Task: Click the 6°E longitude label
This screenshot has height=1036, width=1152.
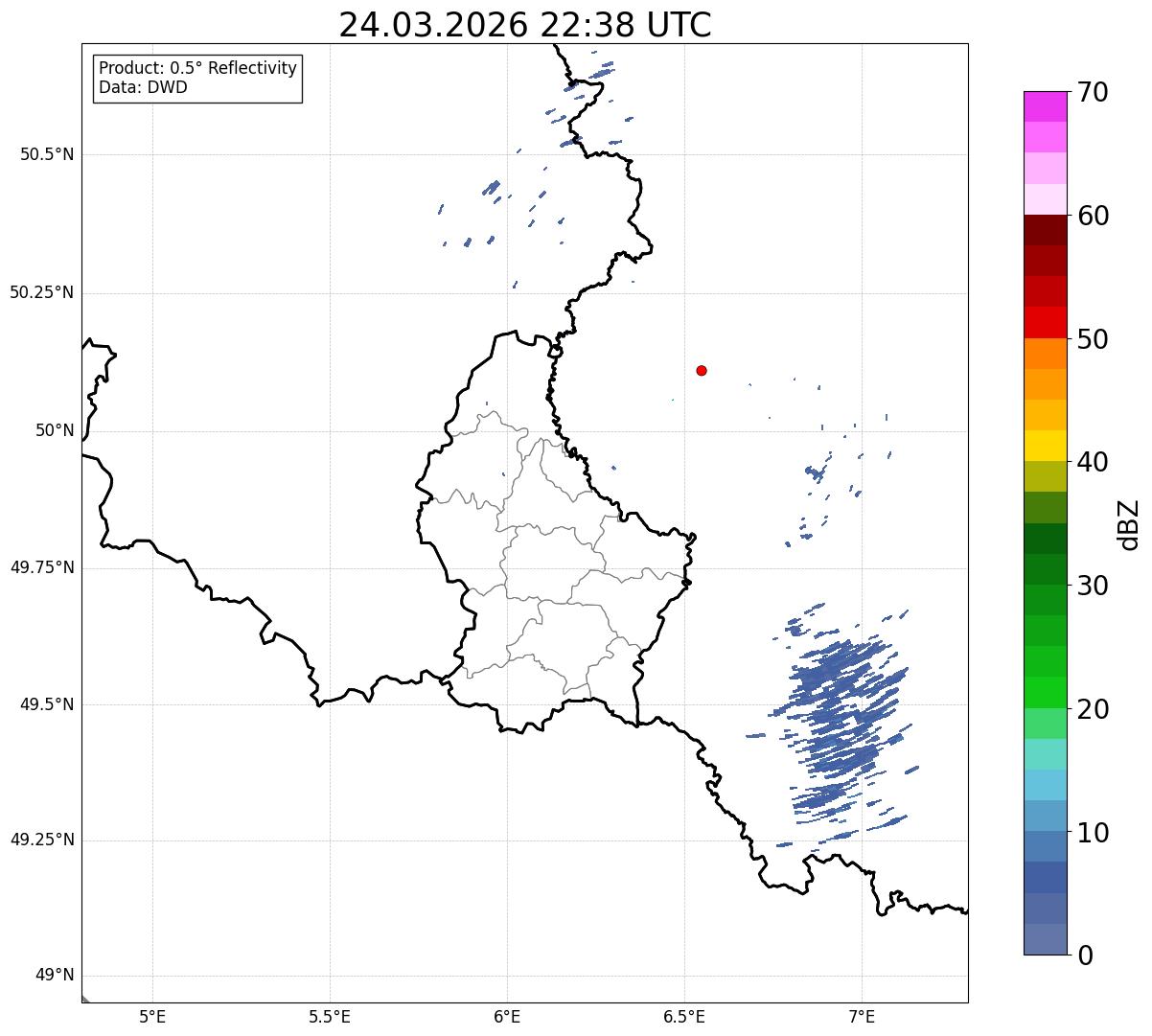Action: [x=507, y=1017]
